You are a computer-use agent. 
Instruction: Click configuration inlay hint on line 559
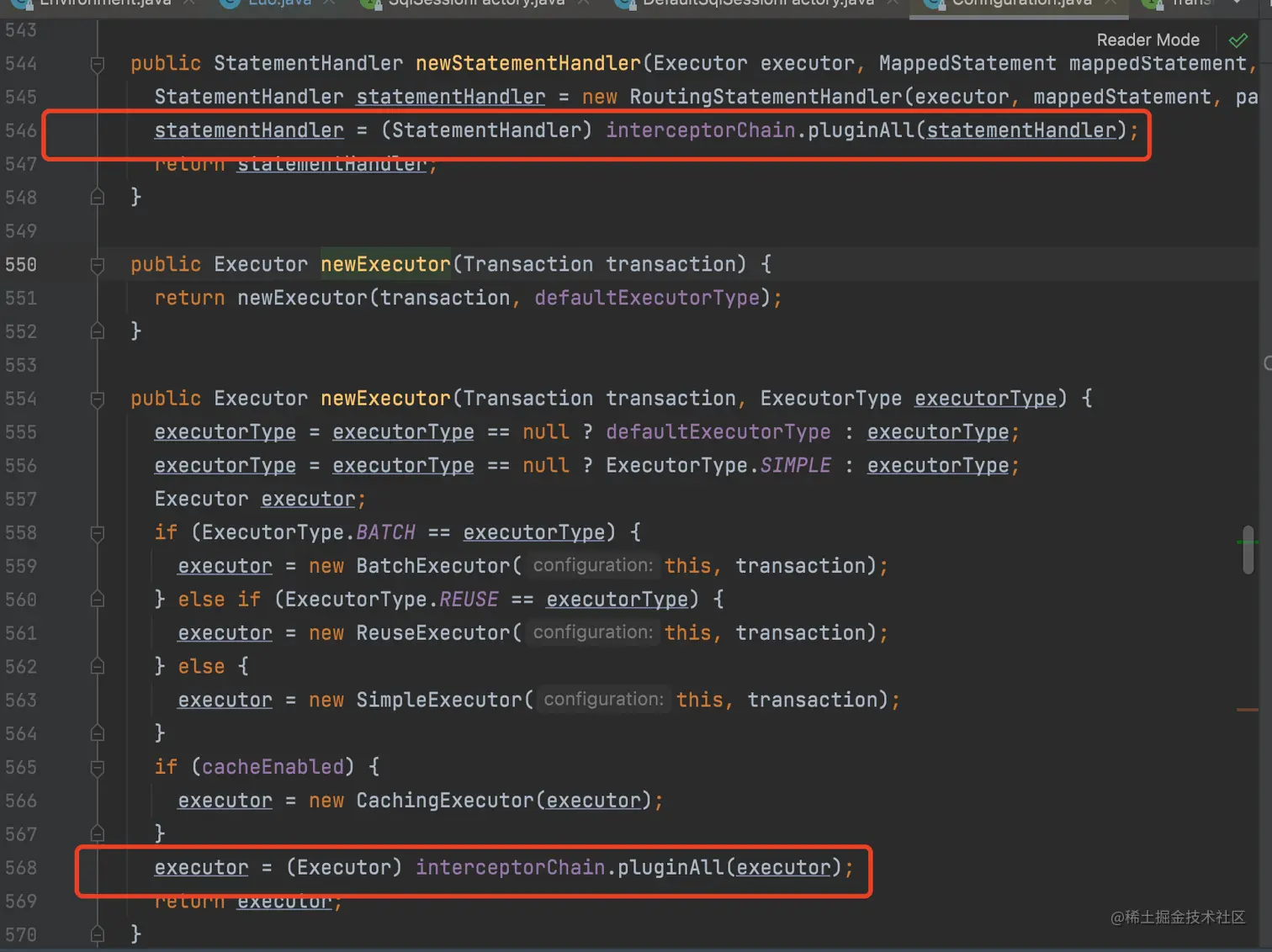(x=593, y=565)
